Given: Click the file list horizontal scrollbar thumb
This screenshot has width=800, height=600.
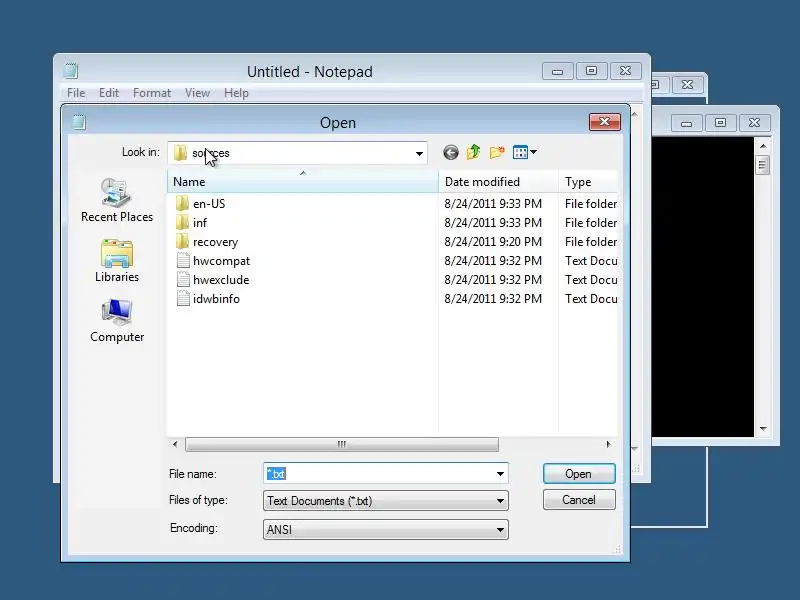Looking at the screenshot, I should 342,444.
